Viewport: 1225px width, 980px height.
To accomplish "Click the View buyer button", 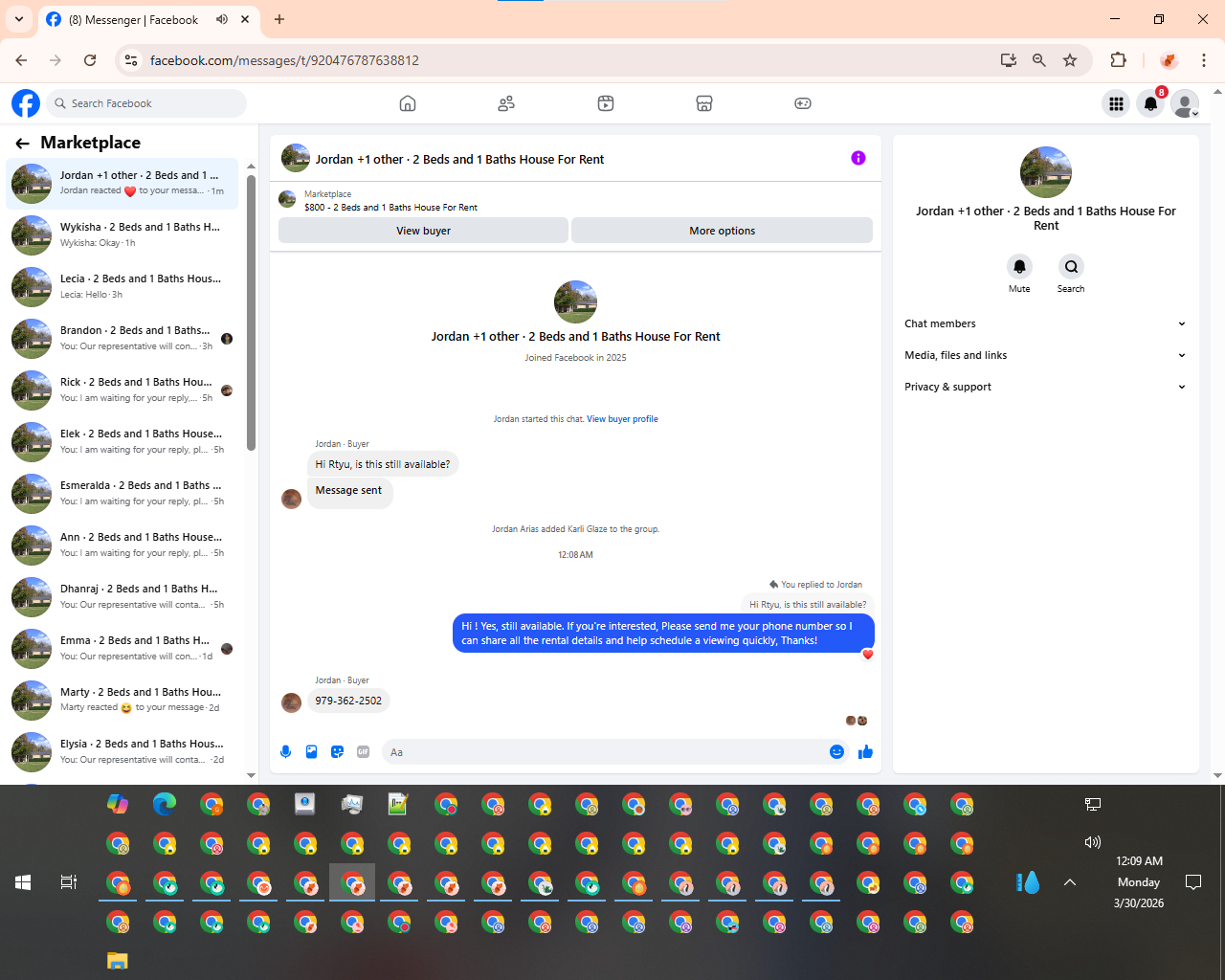I will pos(423,231).
